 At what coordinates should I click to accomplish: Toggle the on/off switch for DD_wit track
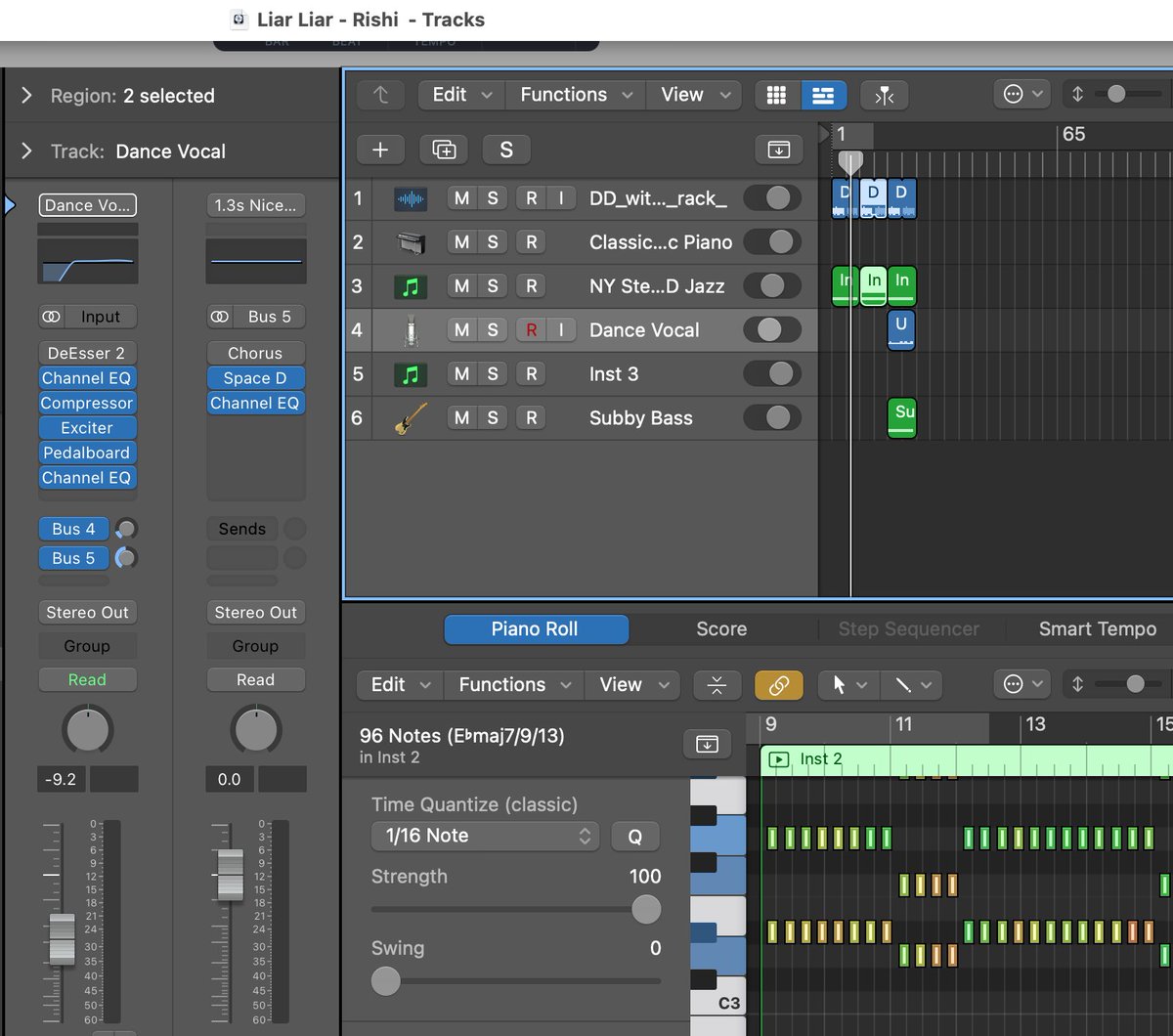click(x=772, y=198)
